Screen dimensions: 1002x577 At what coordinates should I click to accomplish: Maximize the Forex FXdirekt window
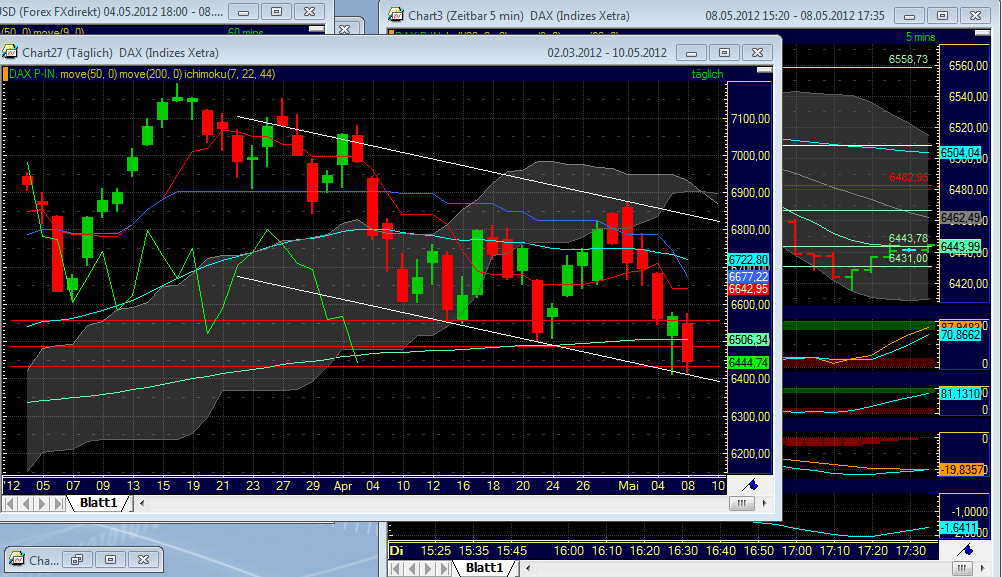[276, 12]
